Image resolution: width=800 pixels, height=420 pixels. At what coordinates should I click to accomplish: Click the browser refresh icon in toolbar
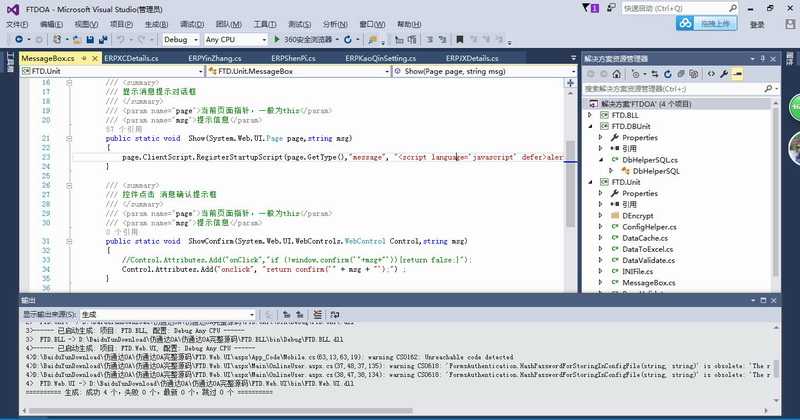[348, 39]
